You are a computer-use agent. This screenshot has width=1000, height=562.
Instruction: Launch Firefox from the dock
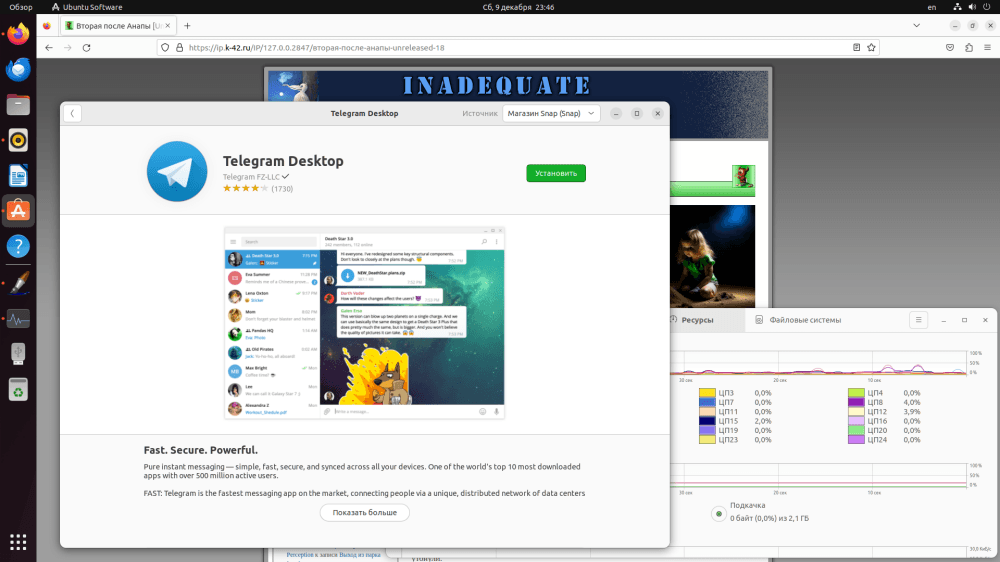tap(18, 34)
